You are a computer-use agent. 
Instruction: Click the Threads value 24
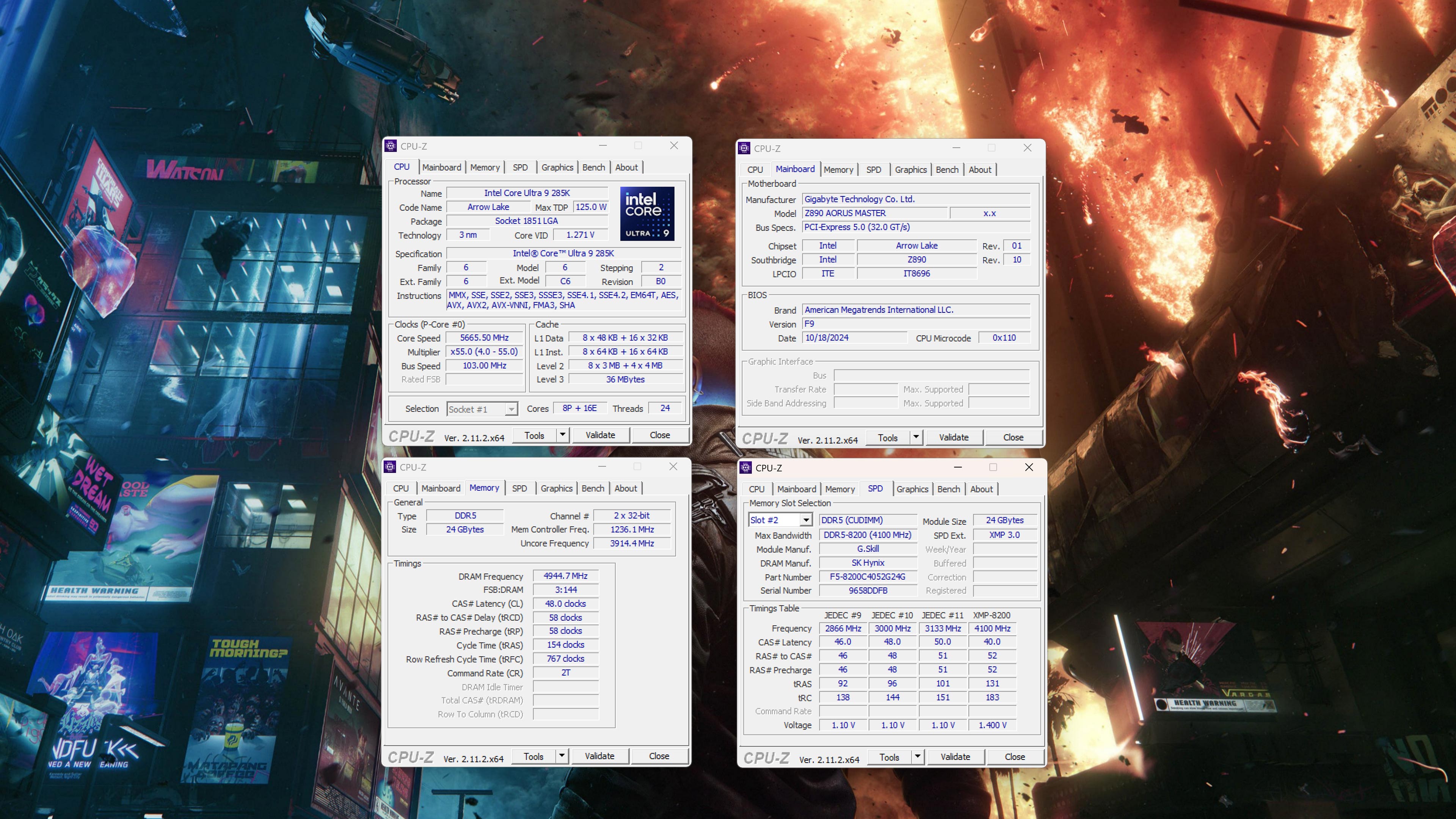click(x=665, y=408)
